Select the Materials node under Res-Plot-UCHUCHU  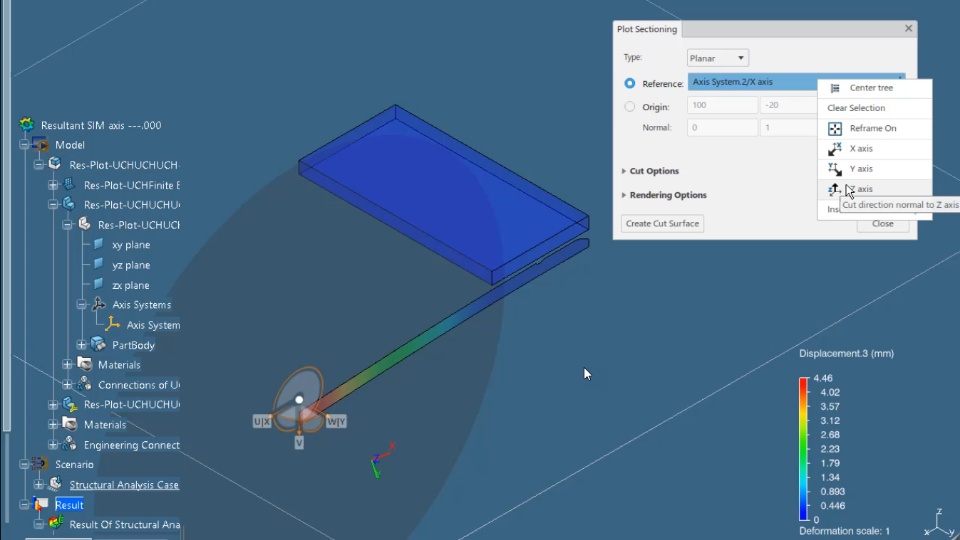[105, 424]
